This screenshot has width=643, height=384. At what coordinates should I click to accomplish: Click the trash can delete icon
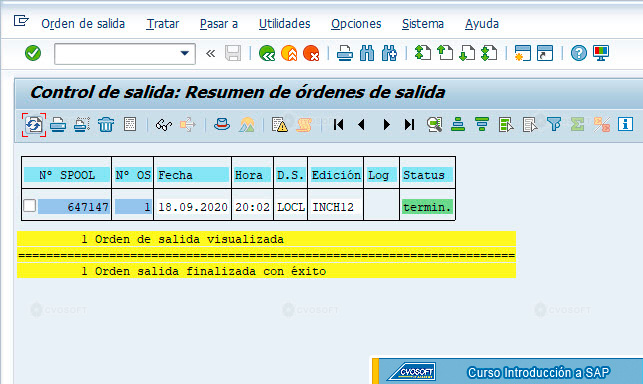pos(106,124)
